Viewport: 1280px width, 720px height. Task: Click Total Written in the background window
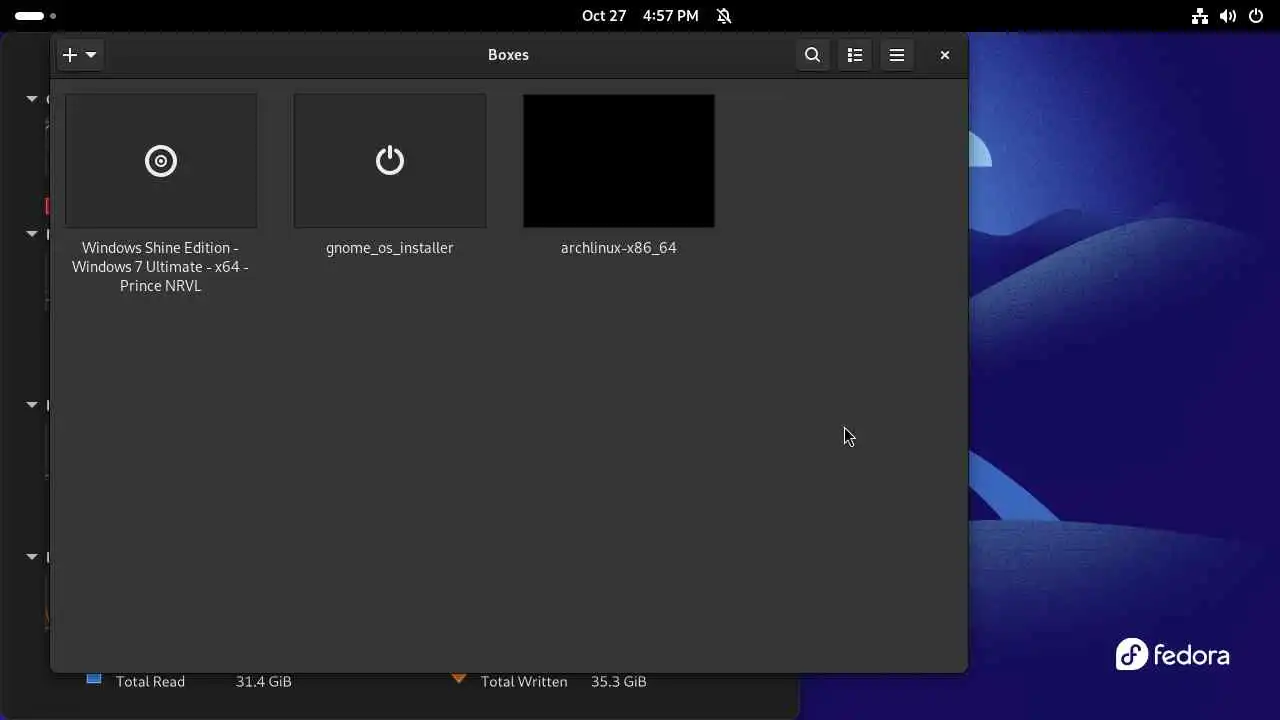524,682
